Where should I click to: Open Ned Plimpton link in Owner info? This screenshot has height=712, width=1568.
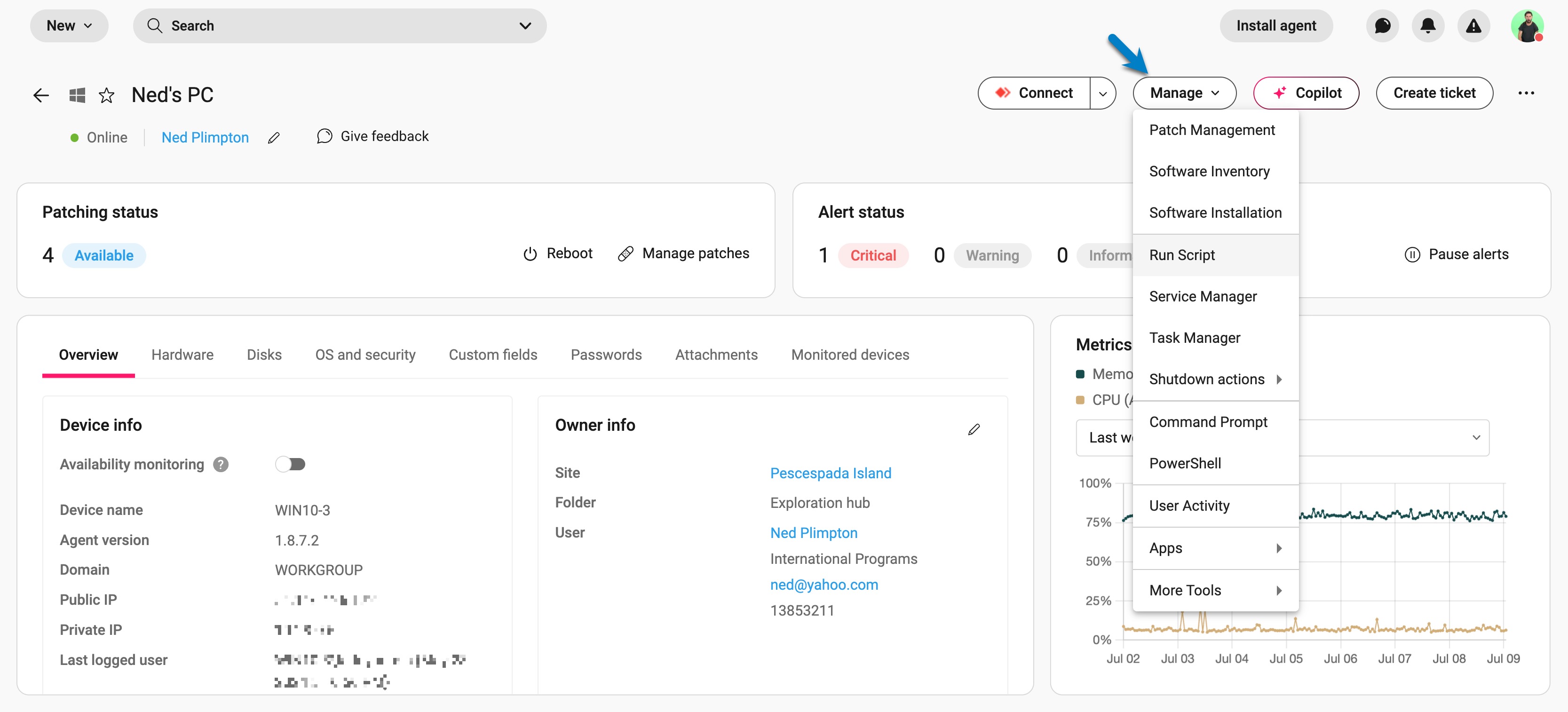tap(814, 533)
